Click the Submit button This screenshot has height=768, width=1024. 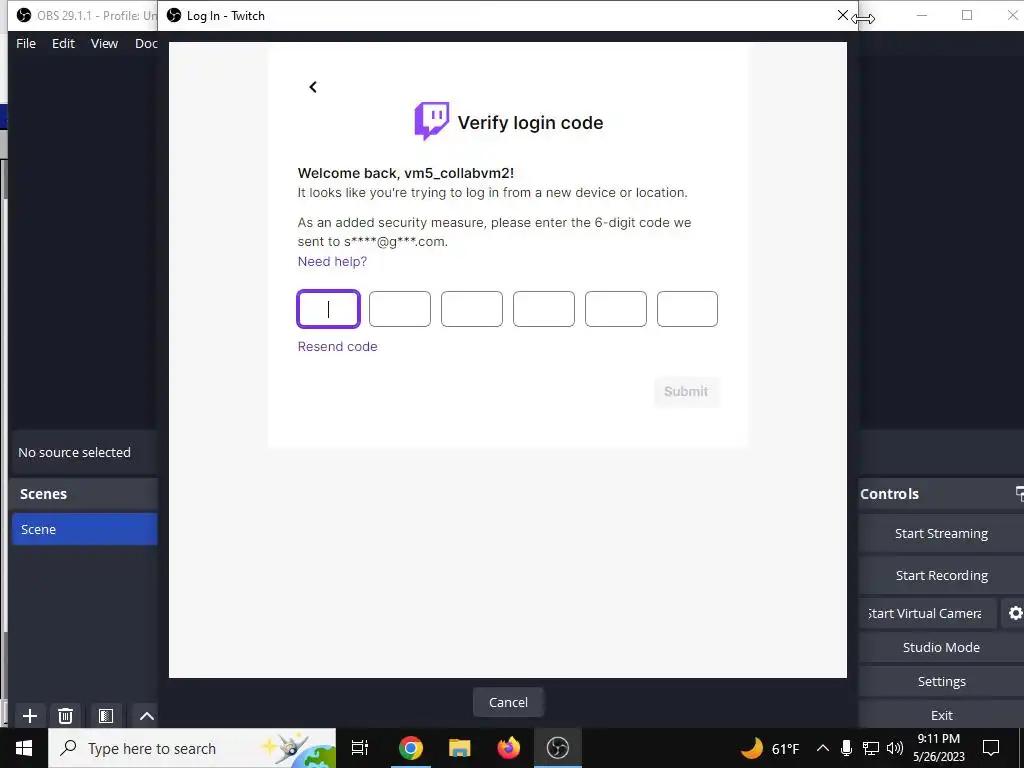[686, 391]
